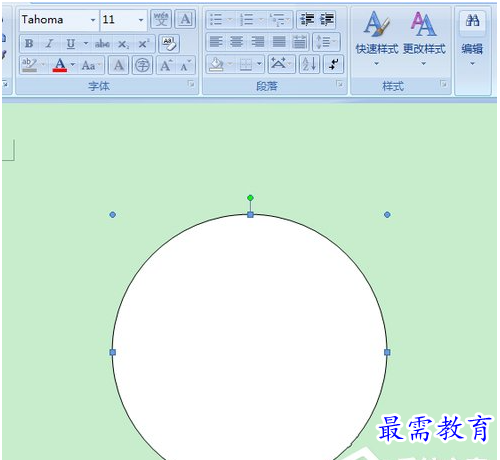Open borders dropdown arrow
The width and height of the screenshot is (500, 460).
pyautogui.click(x=259, y=64)
